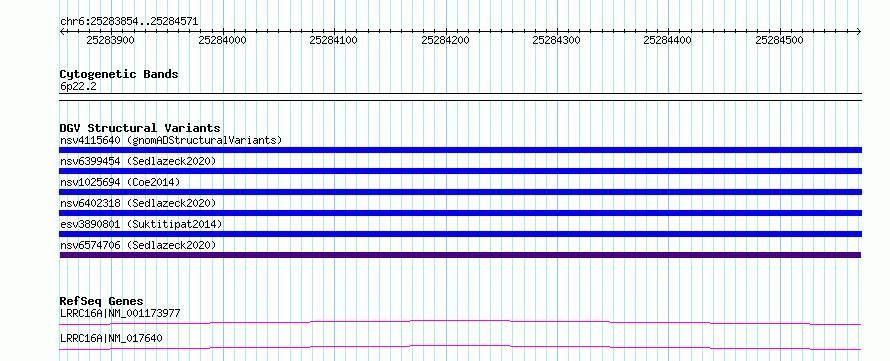The width and height of the screenshot is (890, 361).
Task: Click the blue bar for nsv1025694
Action: tap(460, 192)
